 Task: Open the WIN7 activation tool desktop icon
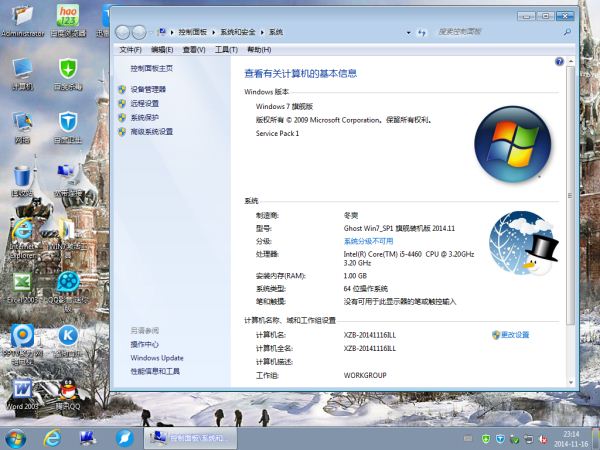coord(67,238)
